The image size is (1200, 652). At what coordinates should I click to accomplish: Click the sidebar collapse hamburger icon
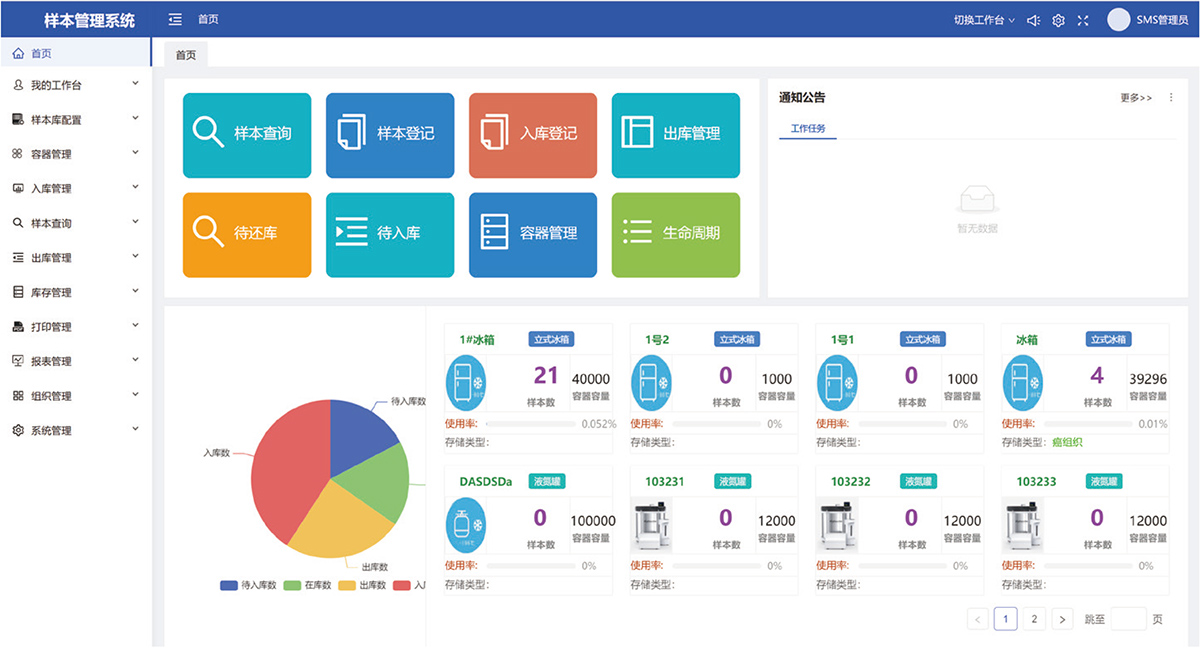(x=175, y=19)
